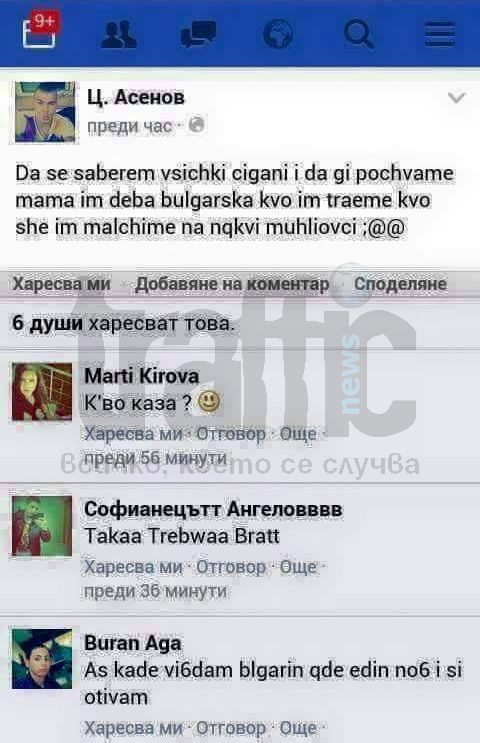Open the notifications globe icon
The width and height of the screenshot is (480, 743).
278,34
